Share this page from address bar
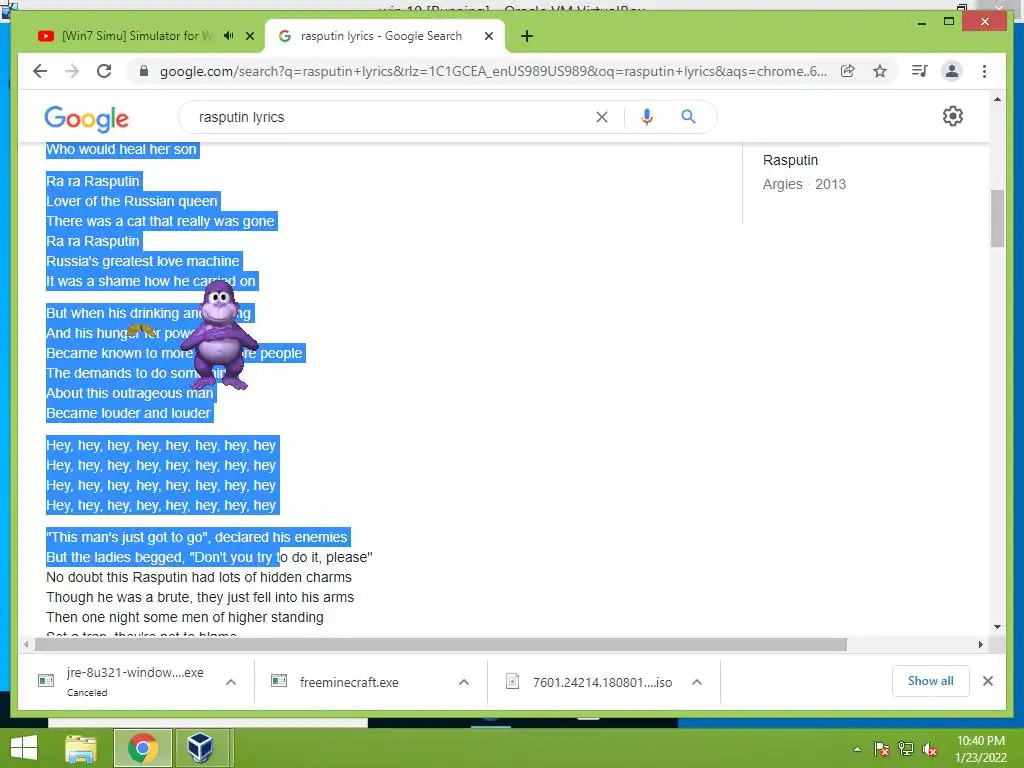The image size is (1024, 768). (848, 71)
